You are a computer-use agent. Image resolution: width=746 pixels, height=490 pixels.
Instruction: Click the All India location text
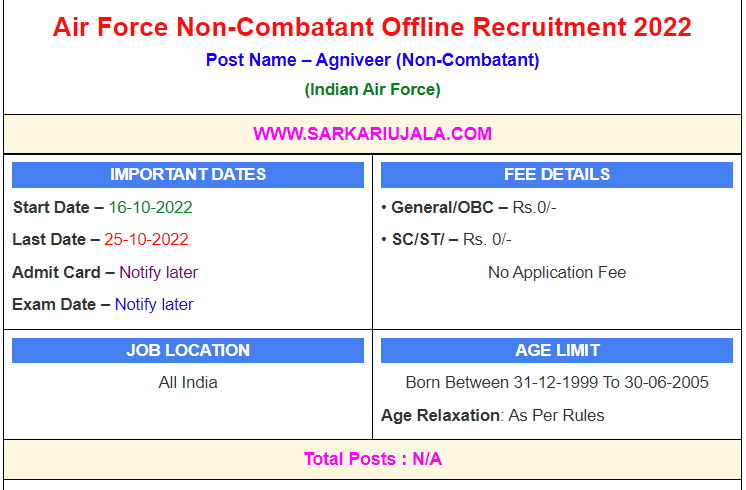[188, 382]
